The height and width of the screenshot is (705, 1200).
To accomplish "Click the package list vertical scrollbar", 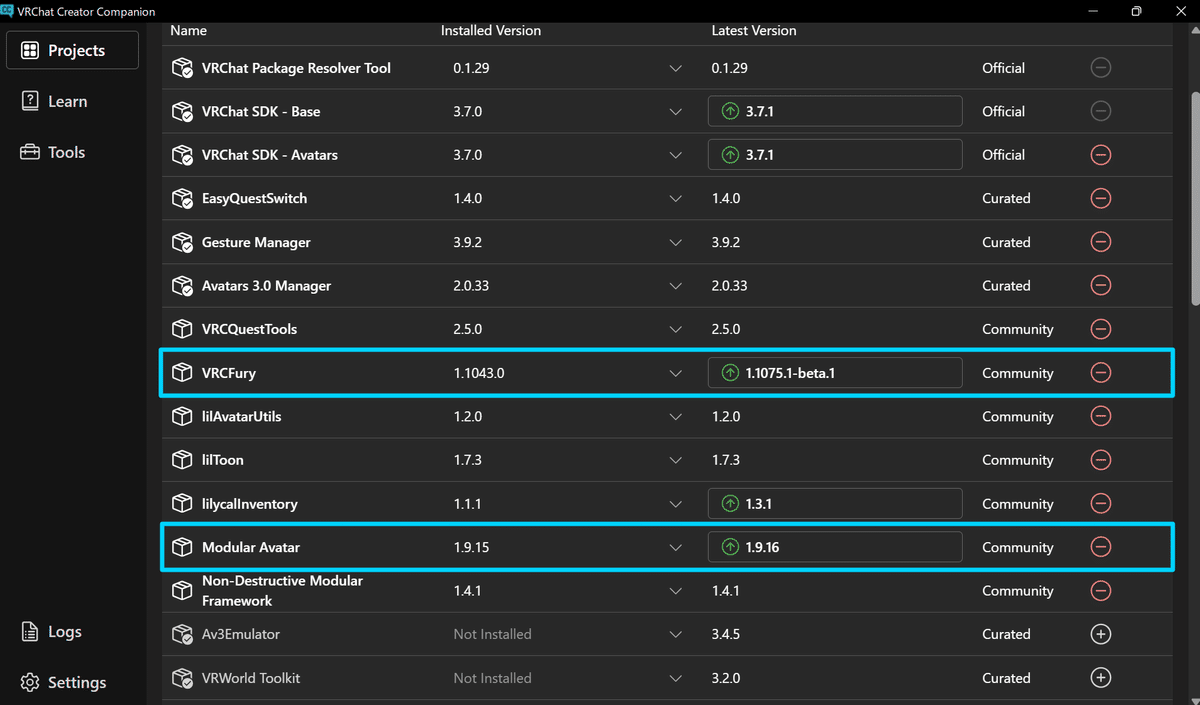I will click(1194, 198).
